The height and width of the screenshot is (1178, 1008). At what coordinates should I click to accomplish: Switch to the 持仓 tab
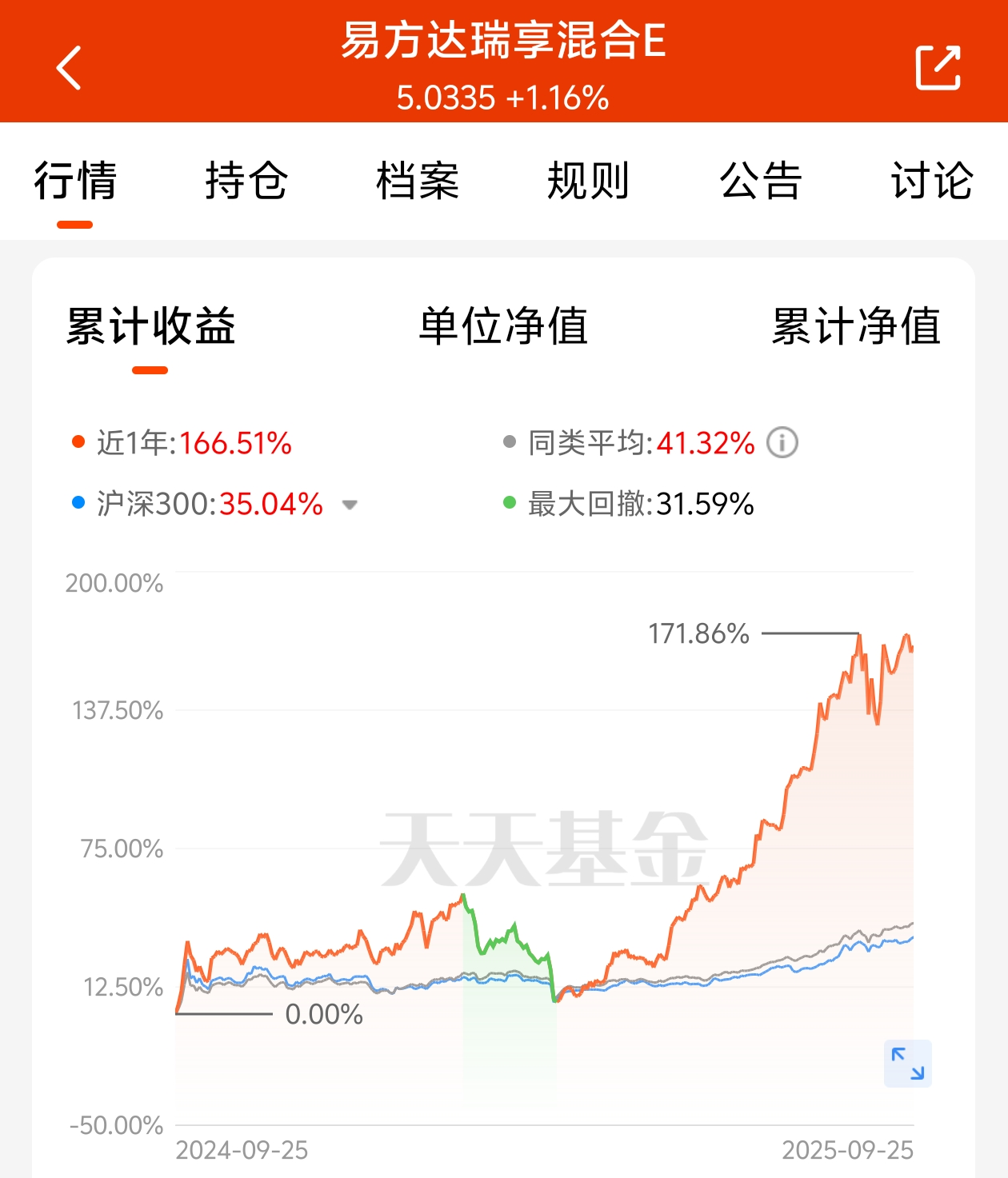[x=246, y=180]
